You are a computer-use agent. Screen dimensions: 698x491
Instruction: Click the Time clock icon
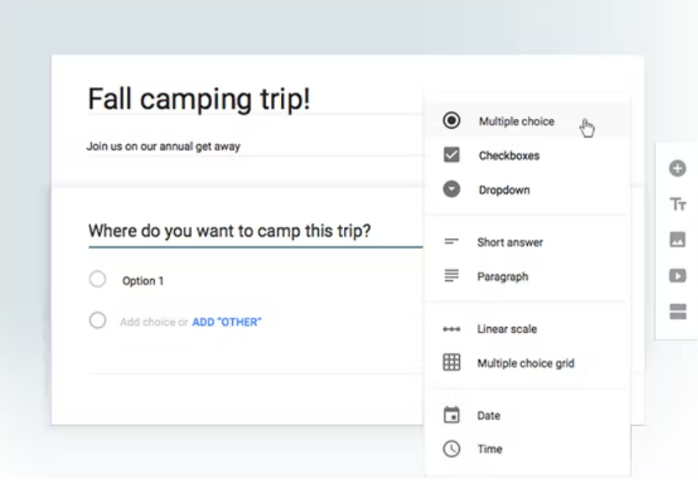[x=452, y=449]
